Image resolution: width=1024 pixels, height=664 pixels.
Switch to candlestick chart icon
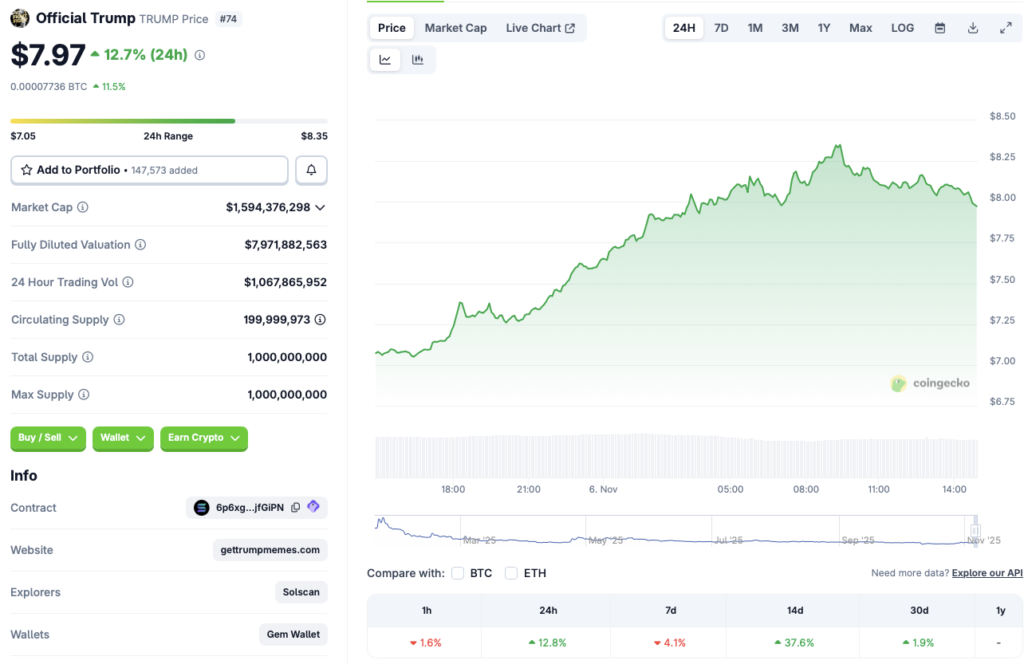(x=417, y=60)
